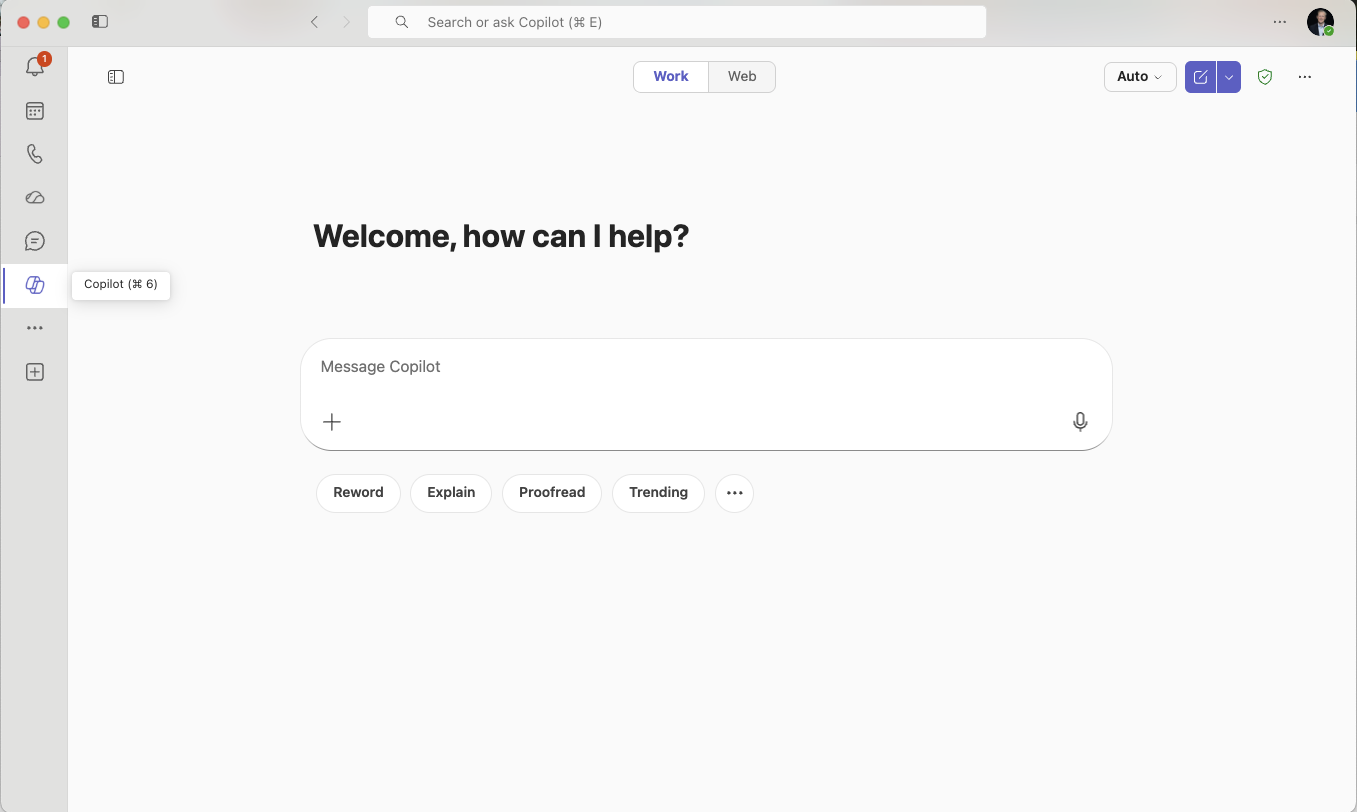
Task: Open the Chat icon in sidebar
Action: click(x=35, y=241)
